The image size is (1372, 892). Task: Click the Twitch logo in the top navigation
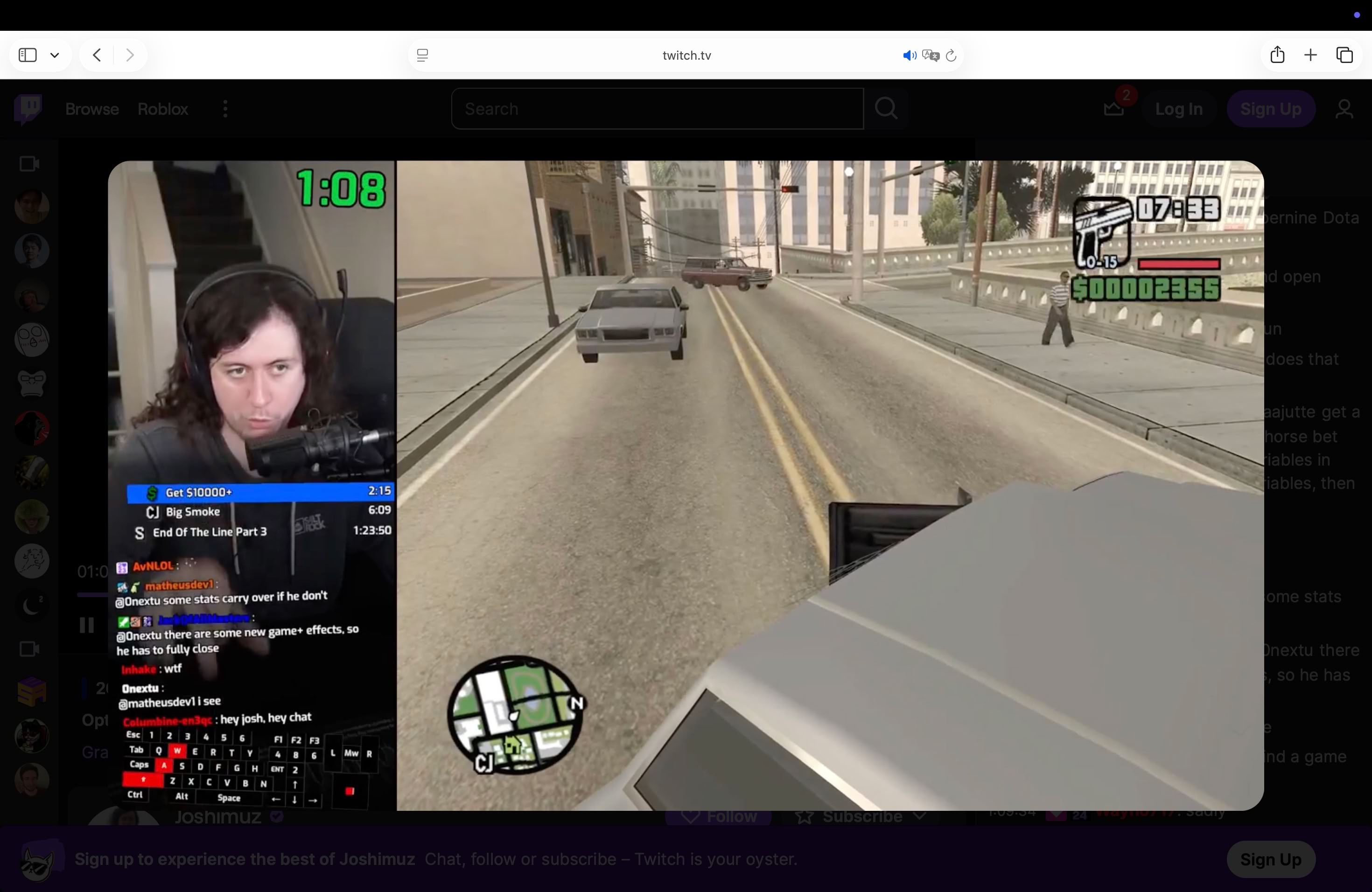tap(27, 109)
